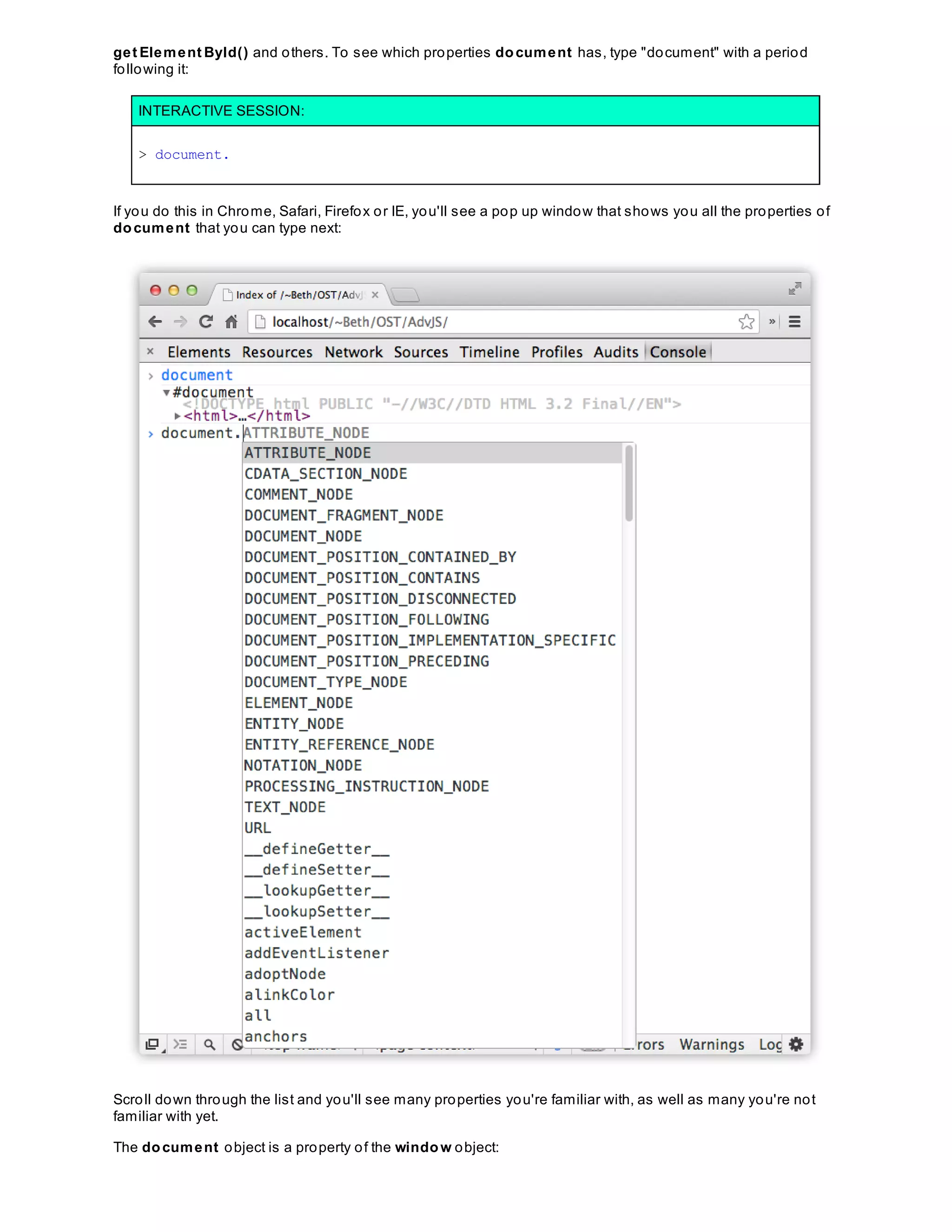Select TEXT_NODE suggestion
This screenshot has height=1232, width=952.
tap(433, 808)
